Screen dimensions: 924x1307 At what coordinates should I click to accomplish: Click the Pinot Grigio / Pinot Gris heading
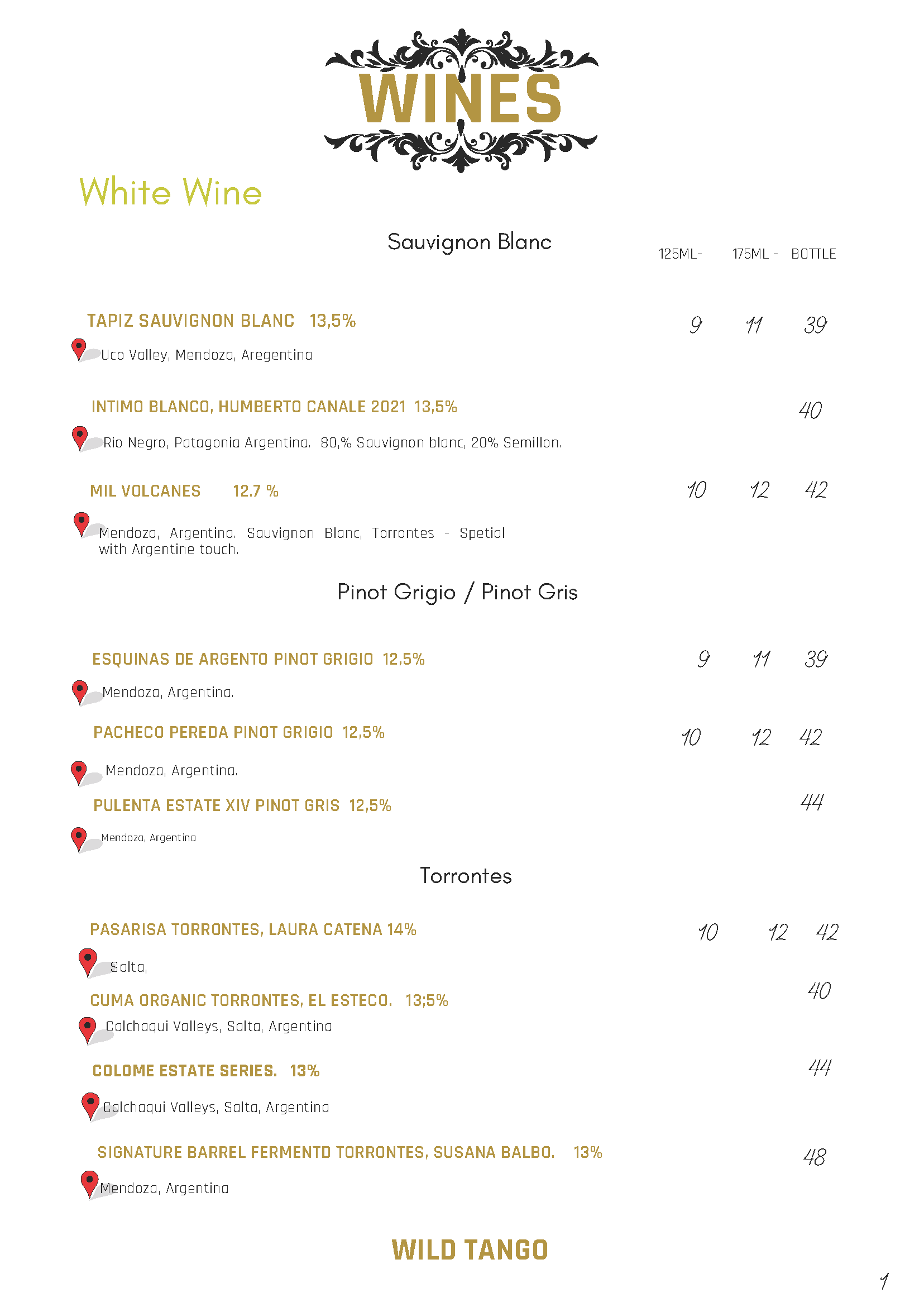457,592
